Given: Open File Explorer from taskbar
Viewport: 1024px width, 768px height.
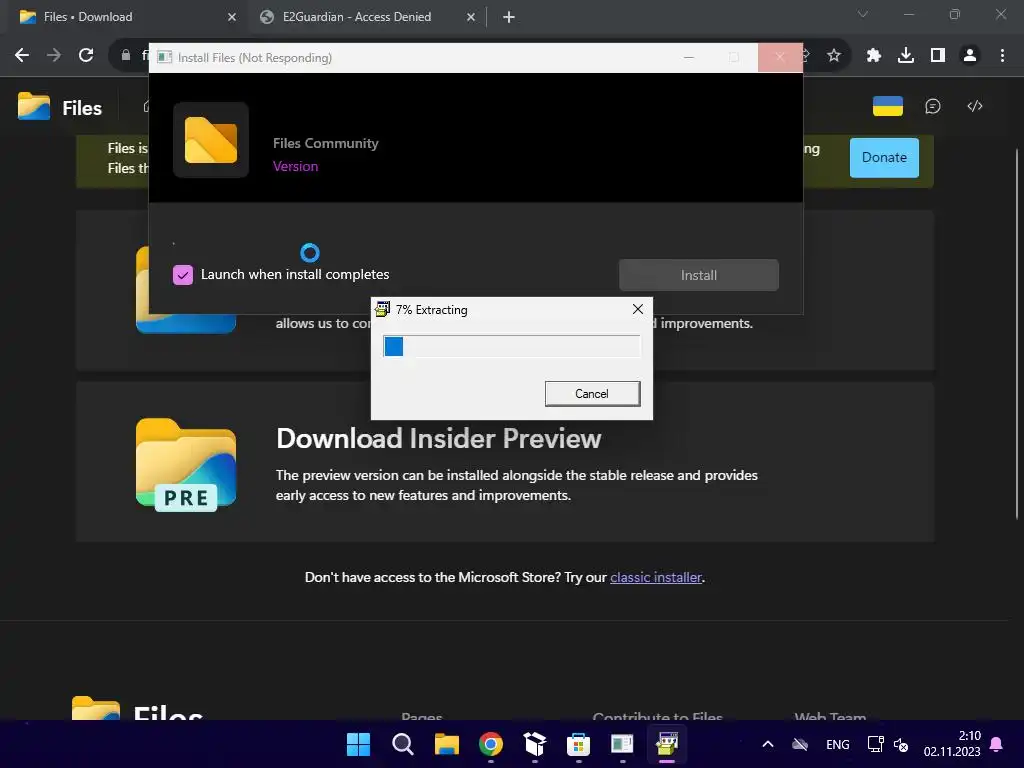Looking at the screenshot, I should pos(447,744).
